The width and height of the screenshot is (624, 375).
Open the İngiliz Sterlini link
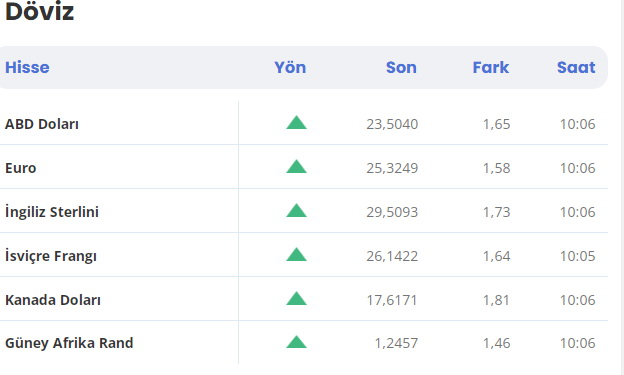tap(52, 211)
